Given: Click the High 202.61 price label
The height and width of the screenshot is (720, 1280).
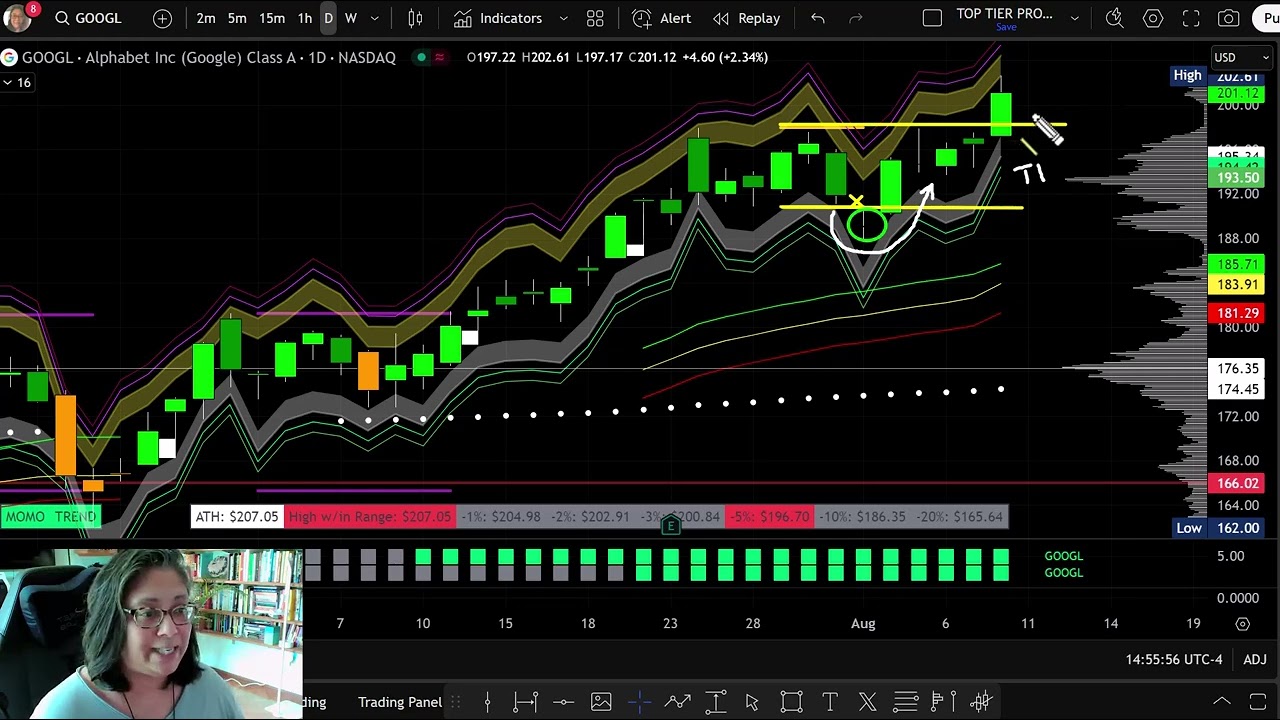Looking at the screenshot, I should (x=1217, y=76).
